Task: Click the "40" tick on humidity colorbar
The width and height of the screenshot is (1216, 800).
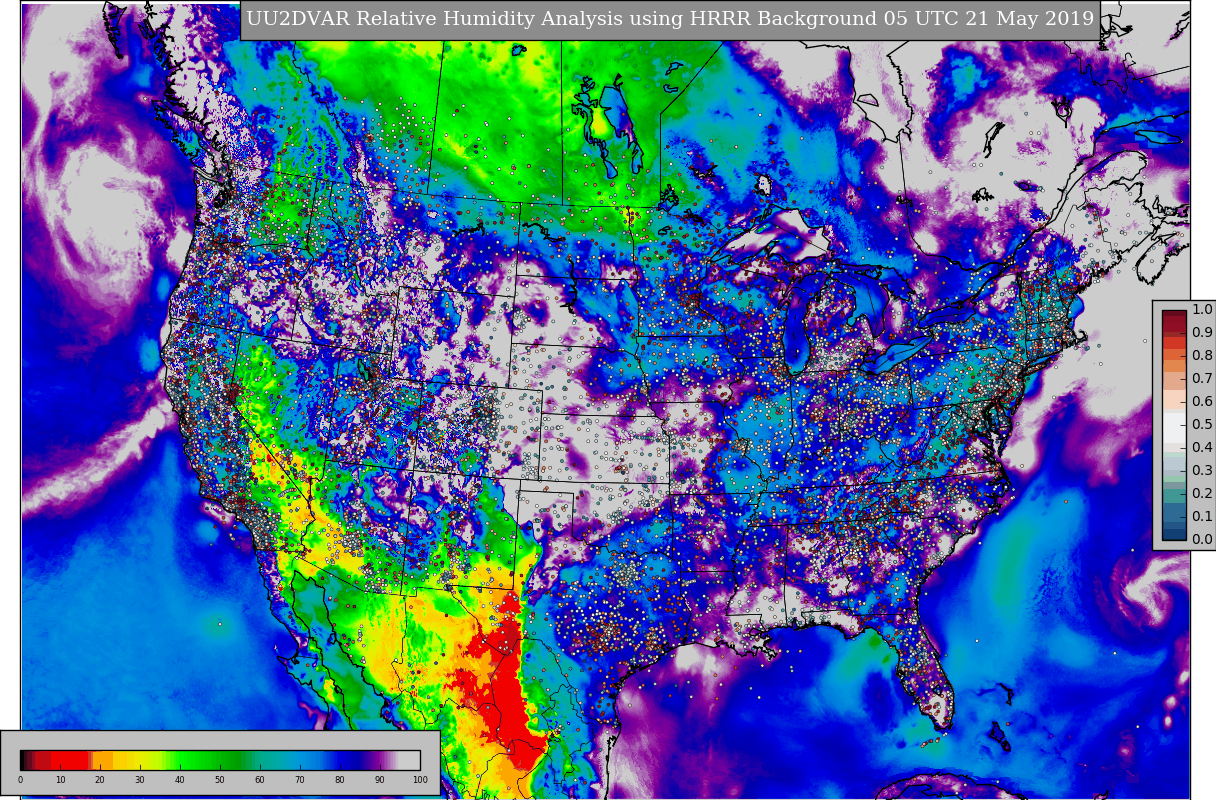Action: 180,780
